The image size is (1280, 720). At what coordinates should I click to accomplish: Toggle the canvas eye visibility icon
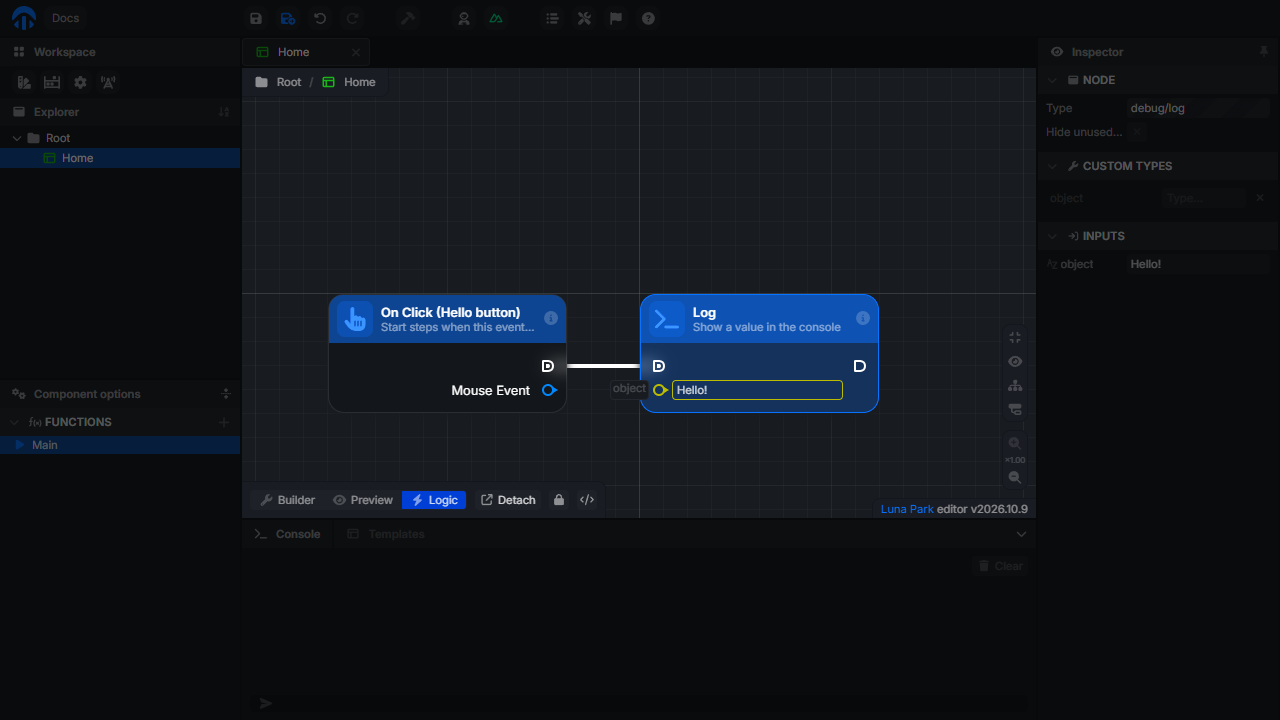click(1015, 361)
